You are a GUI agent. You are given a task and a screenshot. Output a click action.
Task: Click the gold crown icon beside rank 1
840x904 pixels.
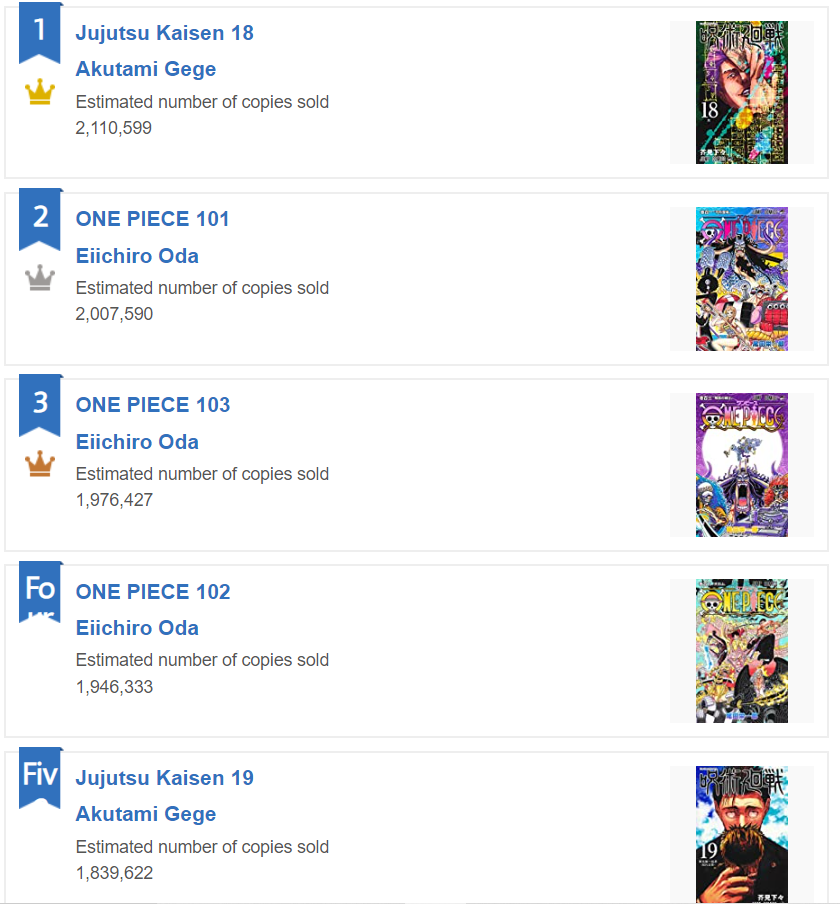(39, 93)
